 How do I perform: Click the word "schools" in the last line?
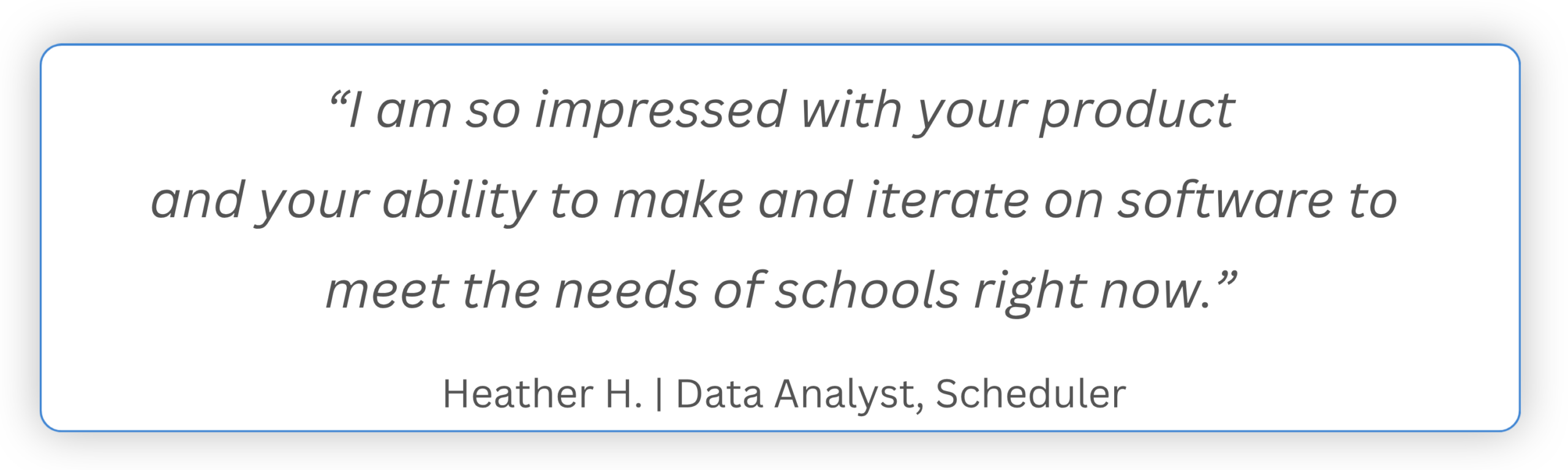click(x=867, y=289)
